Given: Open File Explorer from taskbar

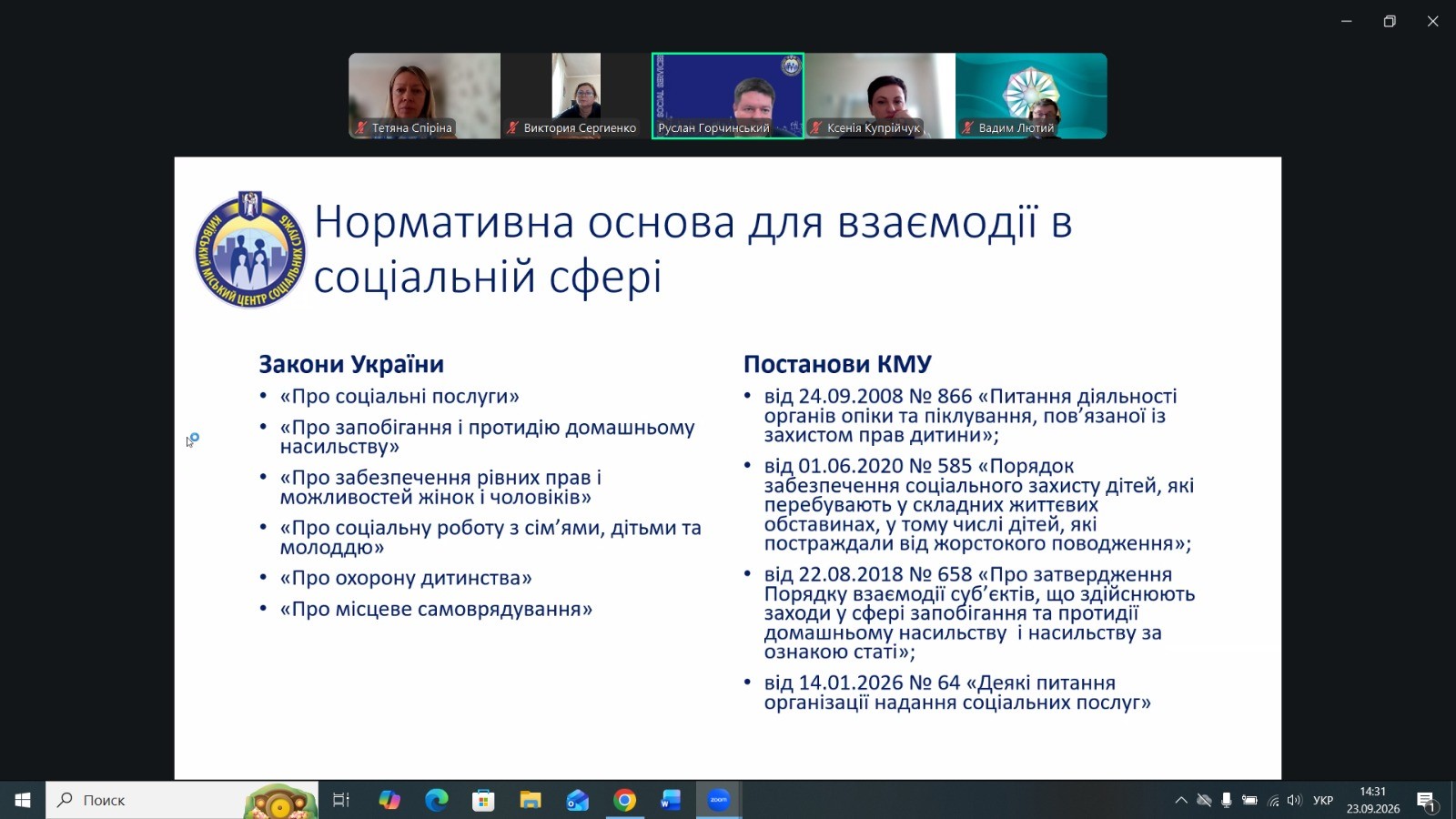Looking at the screenshot, I should (x=531, y=800).
